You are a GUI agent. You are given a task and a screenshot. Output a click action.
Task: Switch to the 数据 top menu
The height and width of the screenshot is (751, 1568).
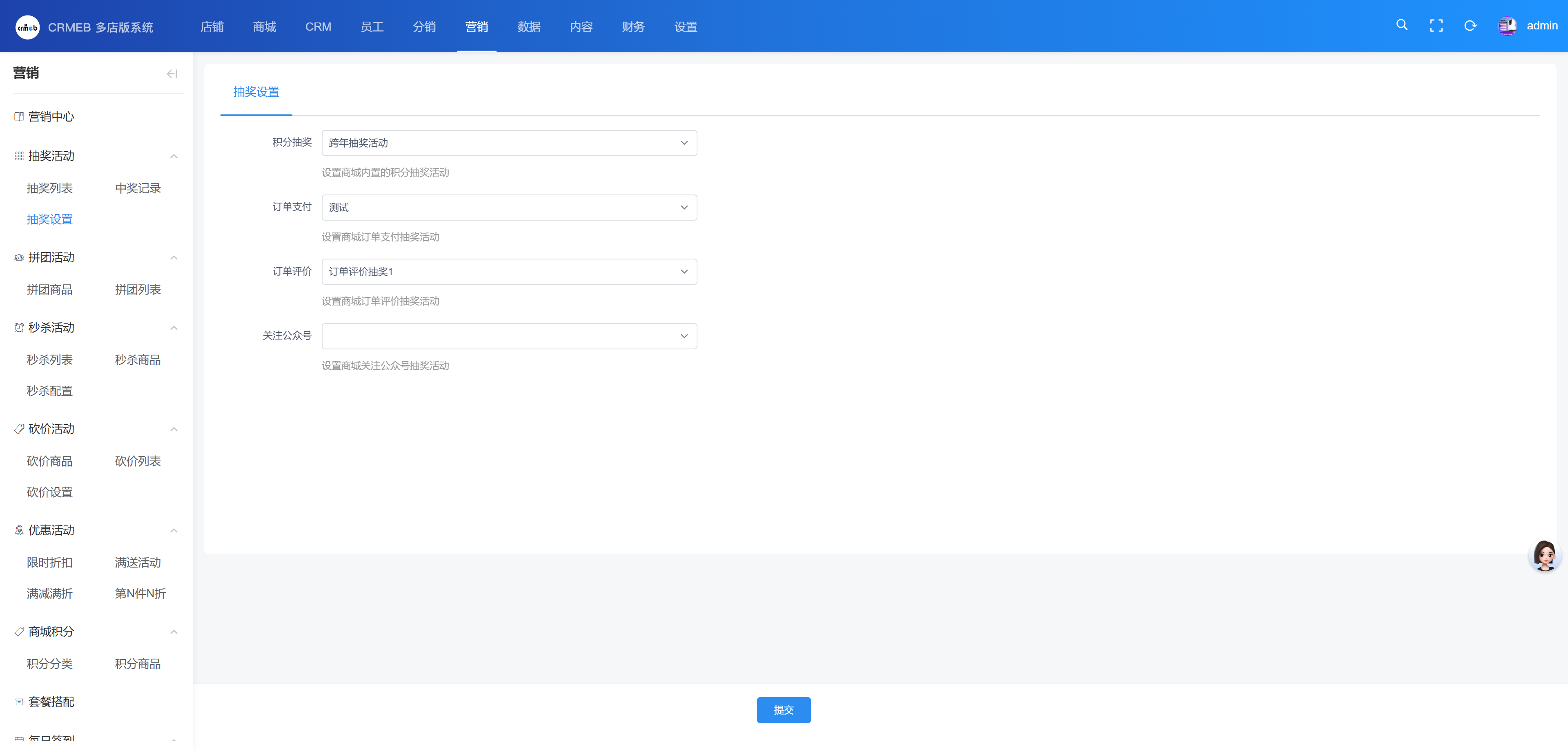click(x=528, y=27)
